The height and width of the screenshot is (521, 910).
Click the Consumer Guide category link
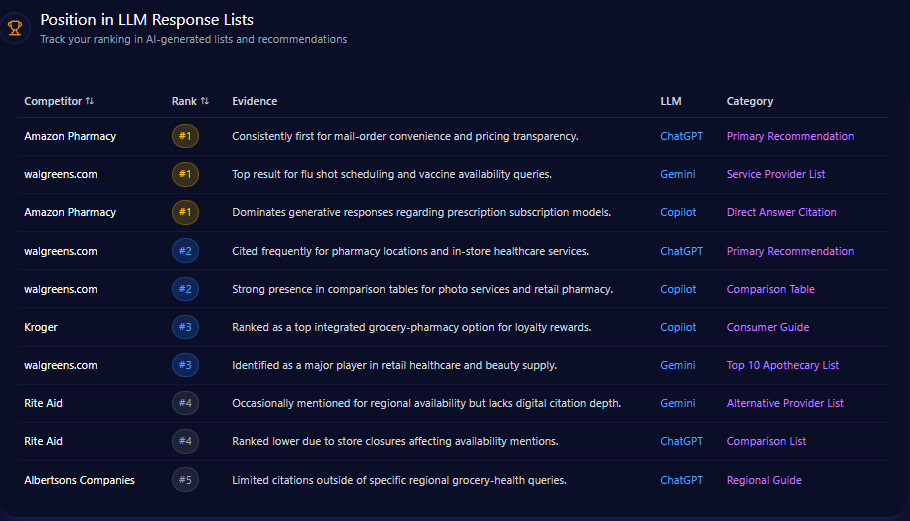point(767,327)
